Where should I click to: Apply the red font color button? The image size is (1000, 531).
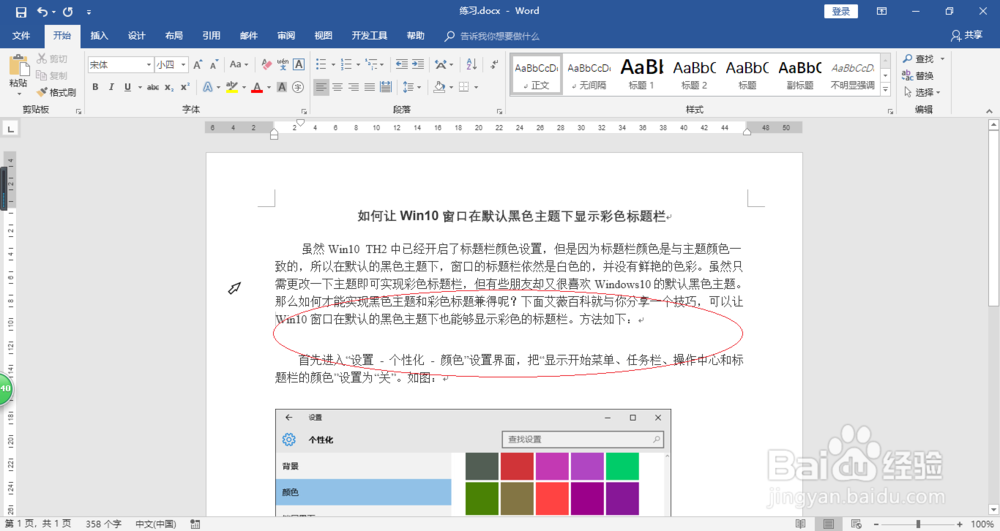(x=257, y=87)
